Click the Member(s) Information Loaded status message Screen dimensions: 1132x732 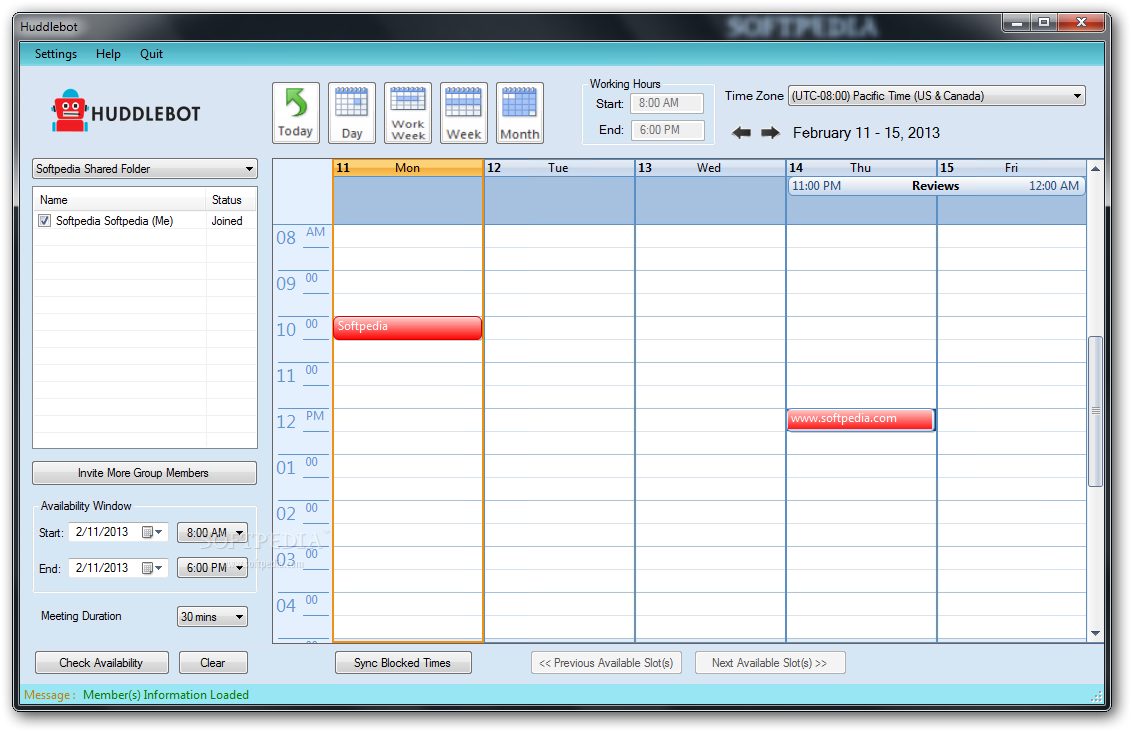click(x=166, y=695)
